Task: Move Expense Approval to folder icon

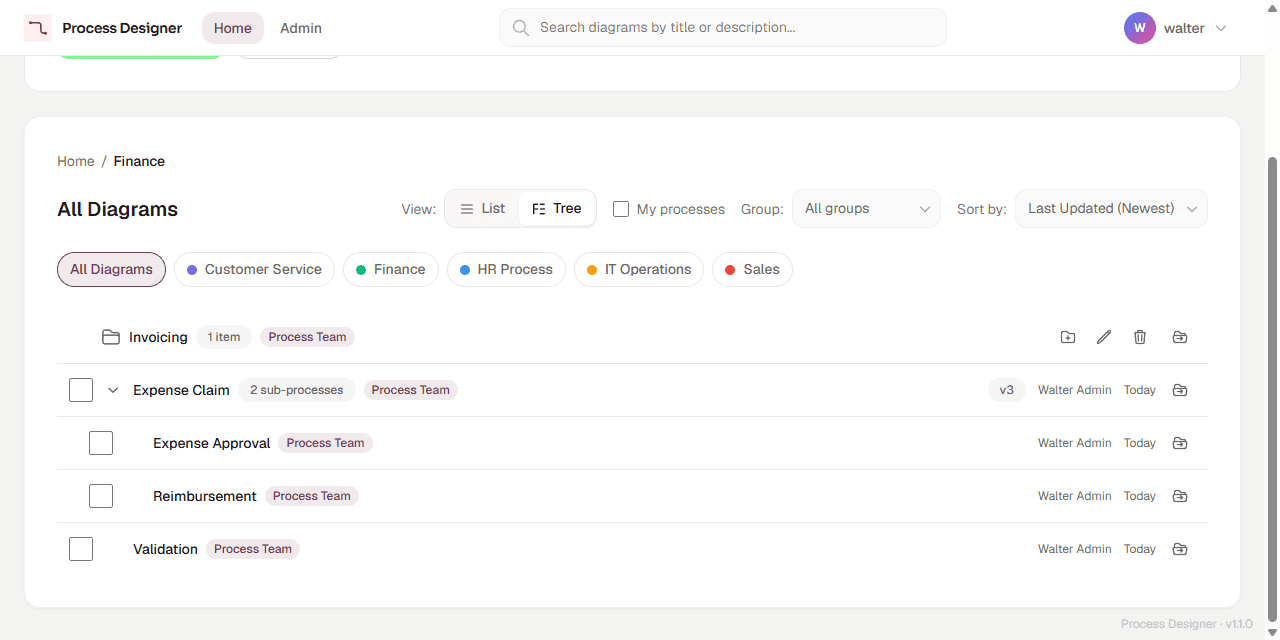Action: [x=1180, y=443]
